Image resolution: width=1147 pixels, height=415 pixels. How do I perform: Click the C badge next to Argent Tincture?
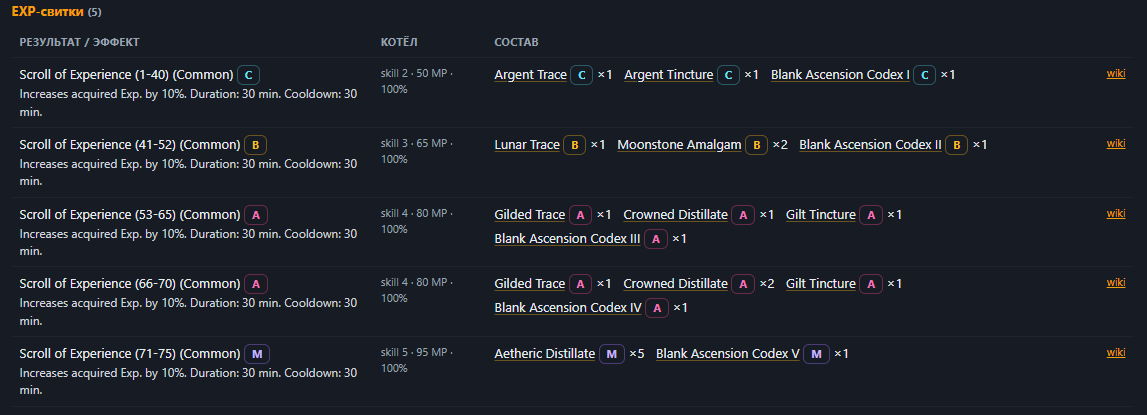tap(728, 75)
